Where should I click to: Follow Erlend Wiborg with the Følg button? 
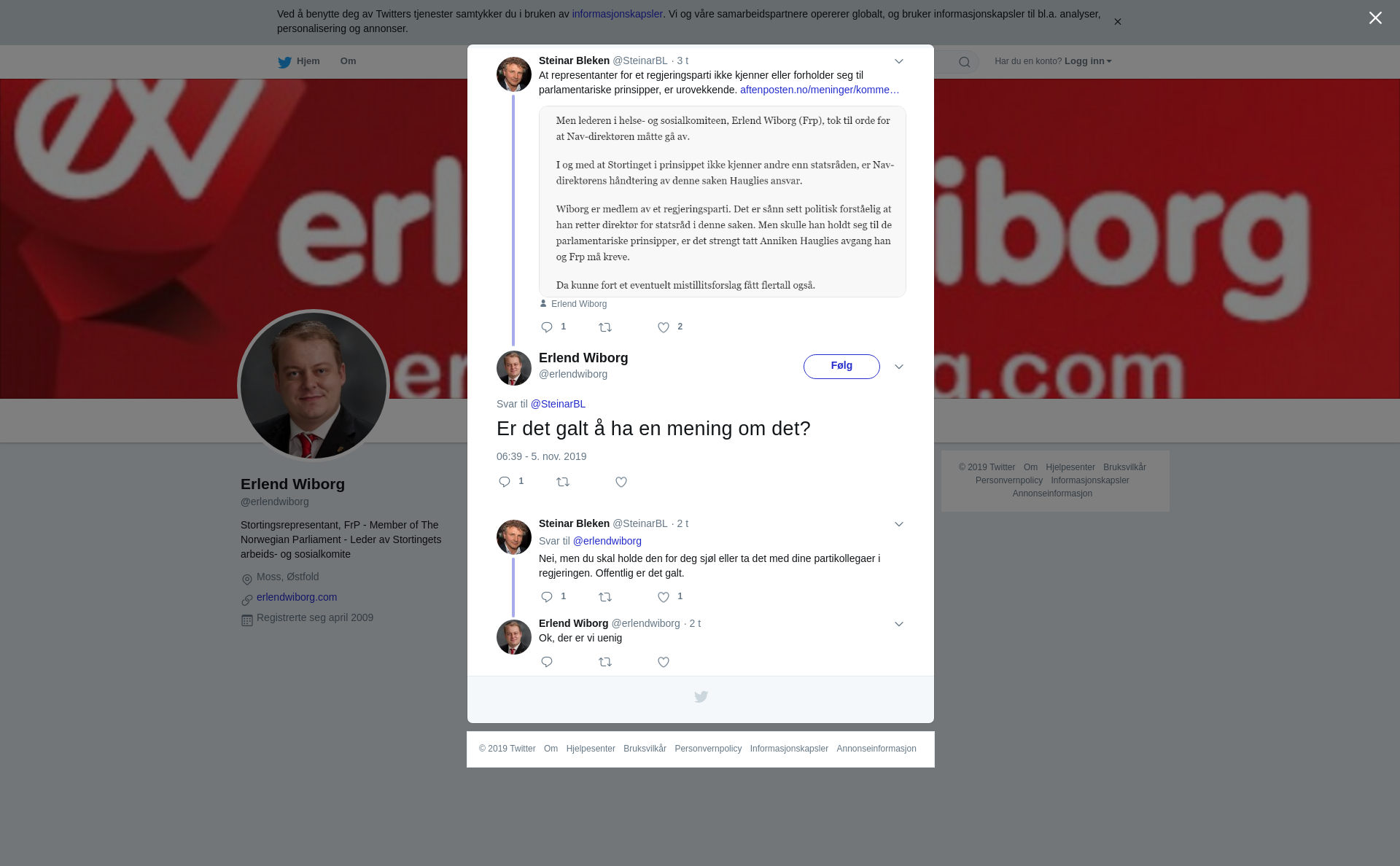click(841, 367)
